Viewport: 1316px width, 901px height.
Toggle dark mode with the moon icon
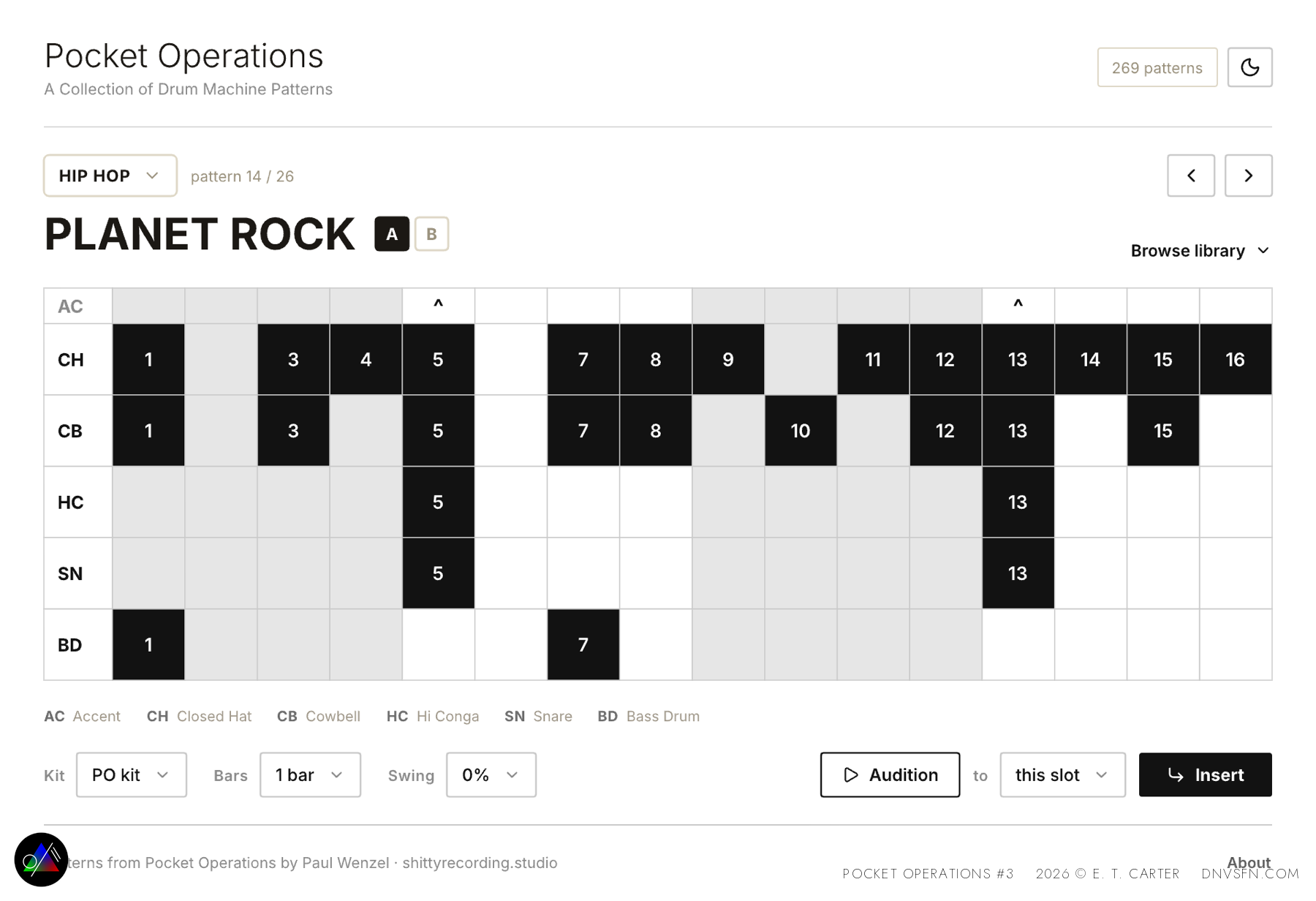(1249, 67)
